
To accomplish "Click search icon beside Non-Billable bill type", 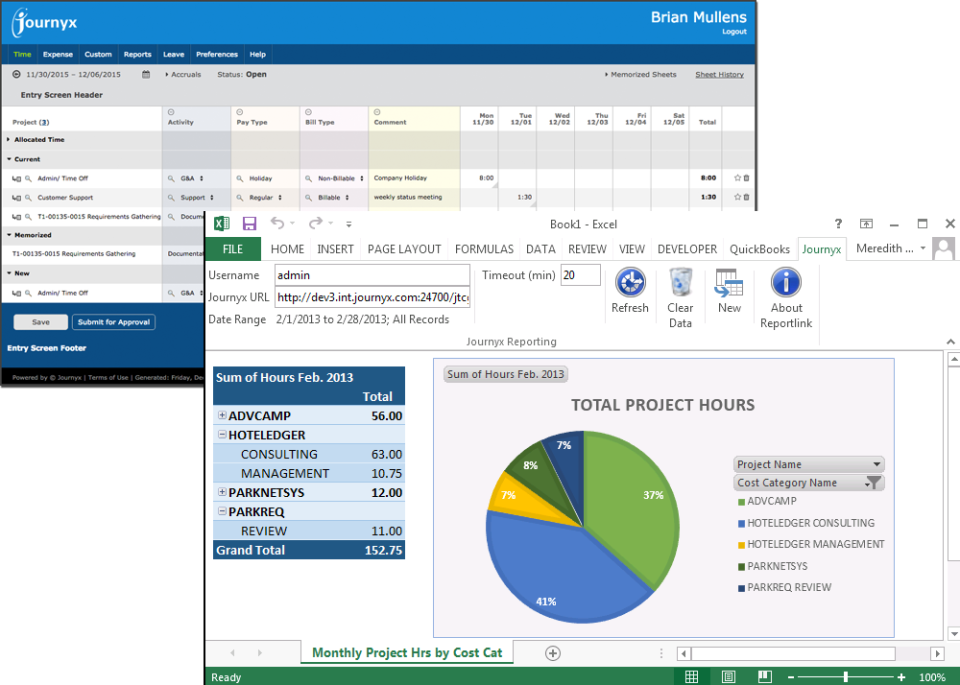I will tap(309, 179).
